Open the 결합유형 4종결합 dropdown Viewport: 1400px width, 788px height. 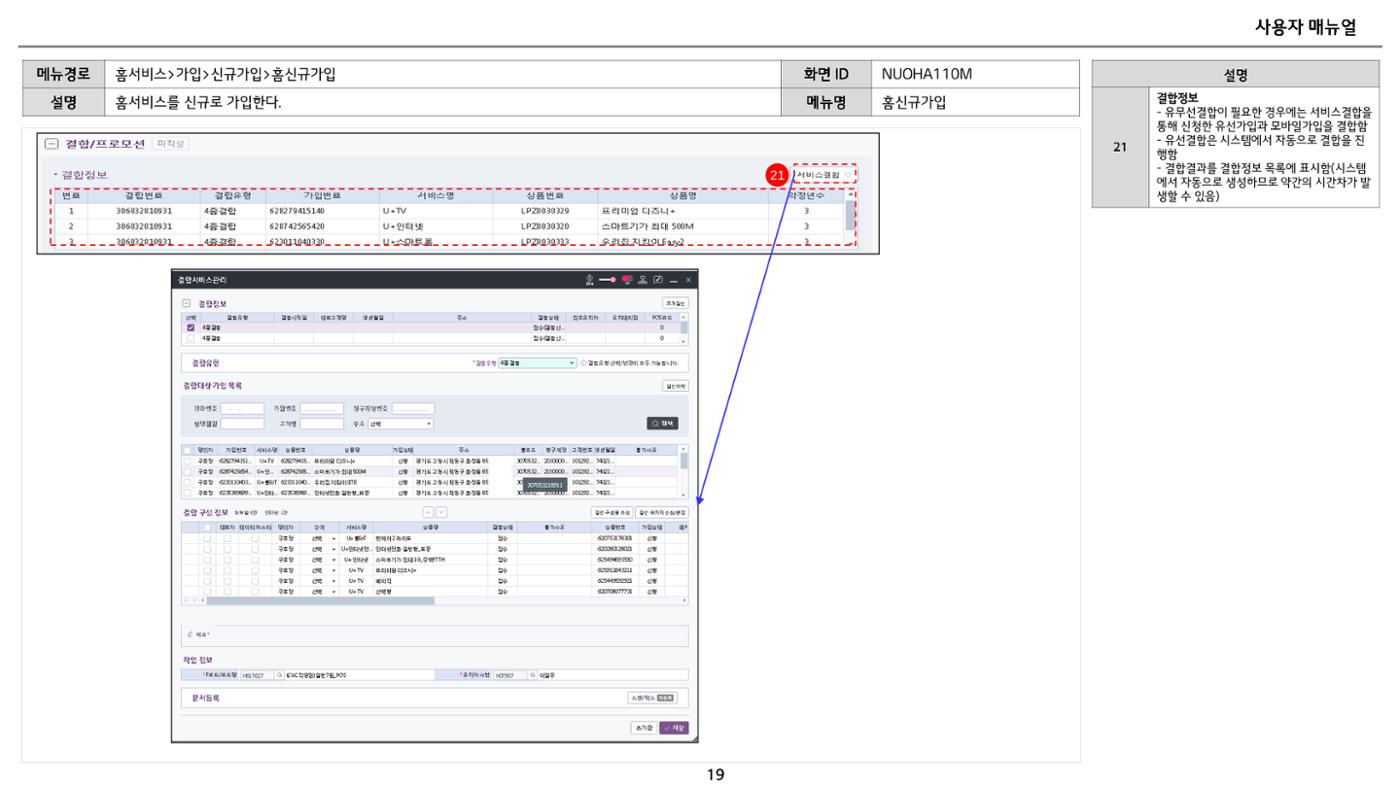point(537,363)
